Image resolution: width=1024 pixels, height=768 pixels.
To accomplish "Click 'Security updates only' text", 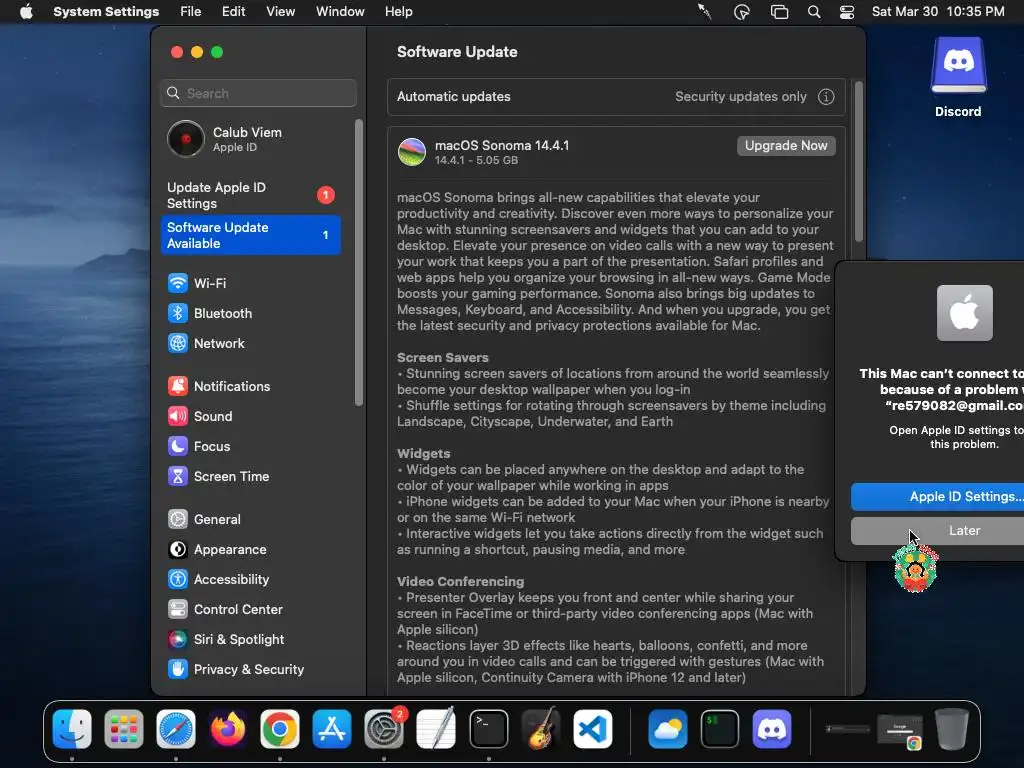I will (x=741, y=97).
